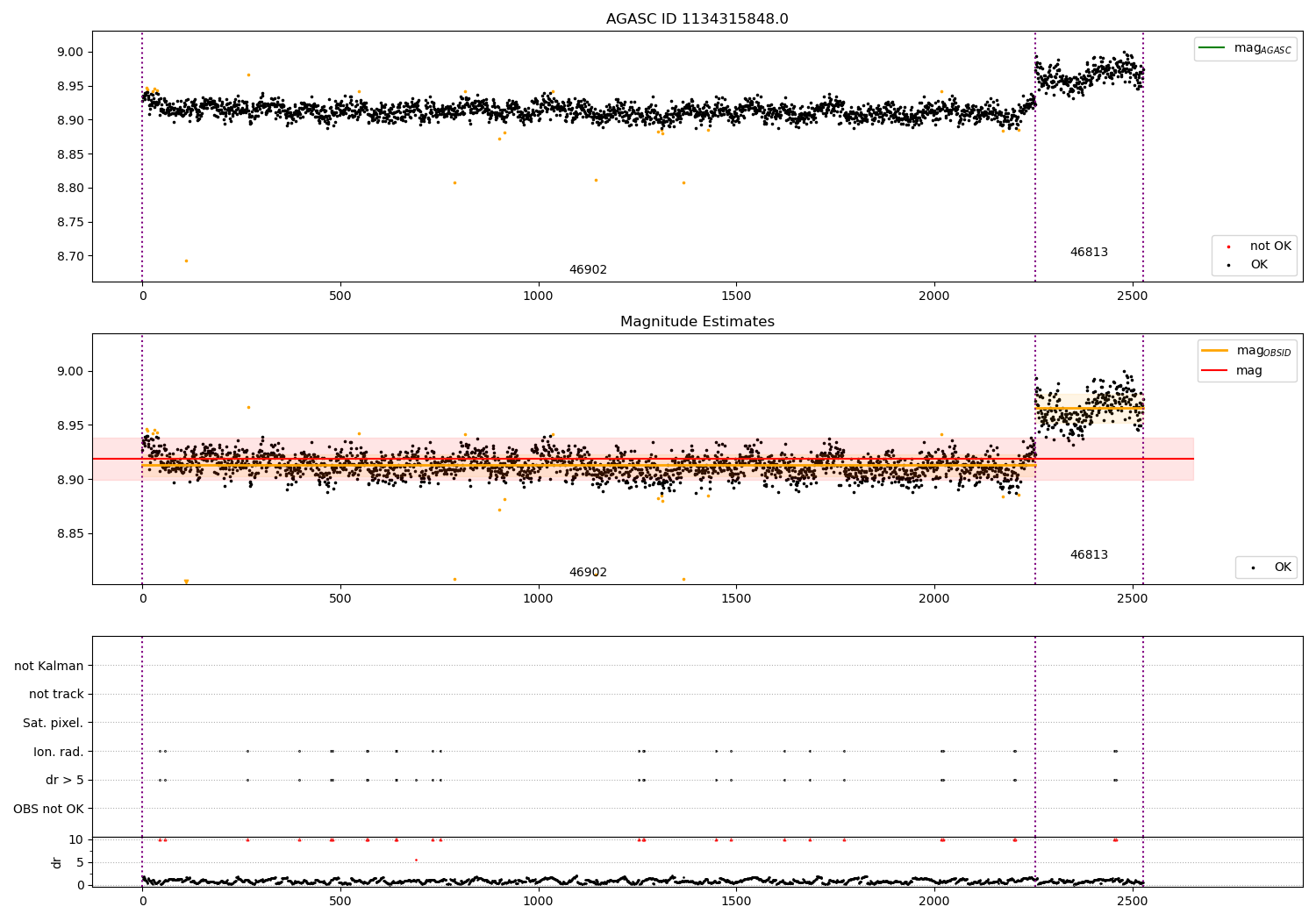This screenshot has height=921, width=1316.
Task: Click the 'AGASC ID 1134315848.0' plot title
Action: (x=697, y=19)
